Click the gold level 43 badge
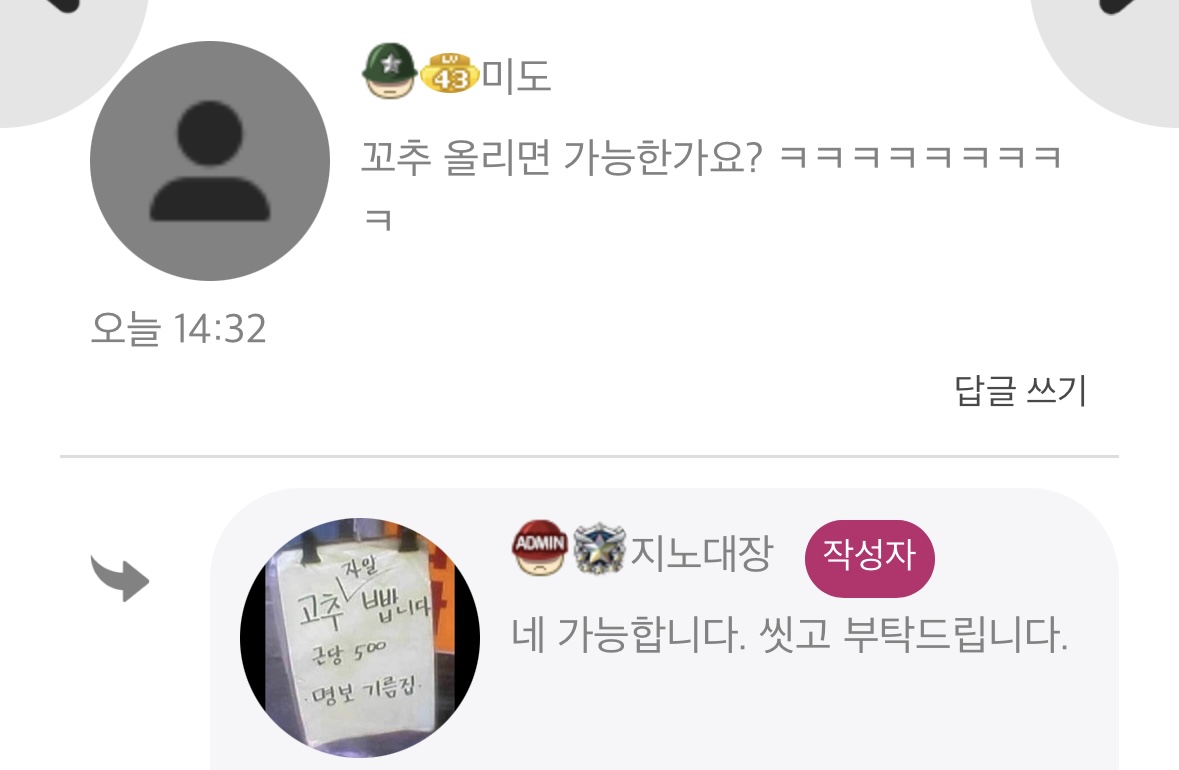This screenshot has width=1179, height=770. click(x=449, y=74)
